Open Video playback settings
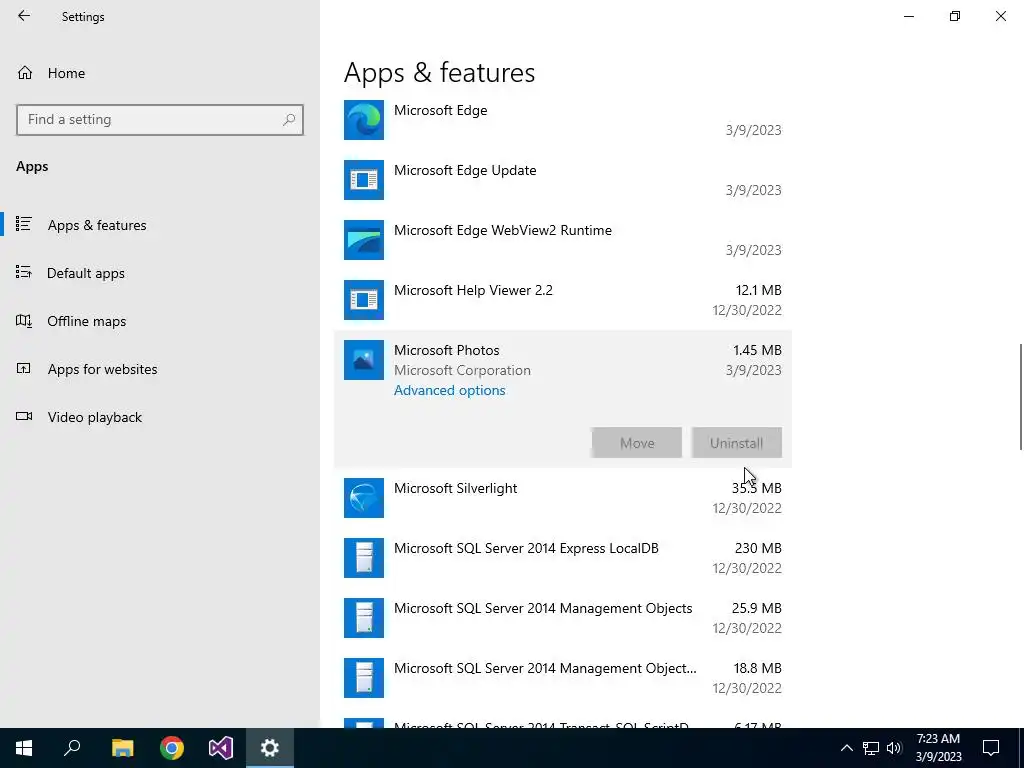This screenshot has width=1024, height=768. pyautogui.click(x=95, y=417)
